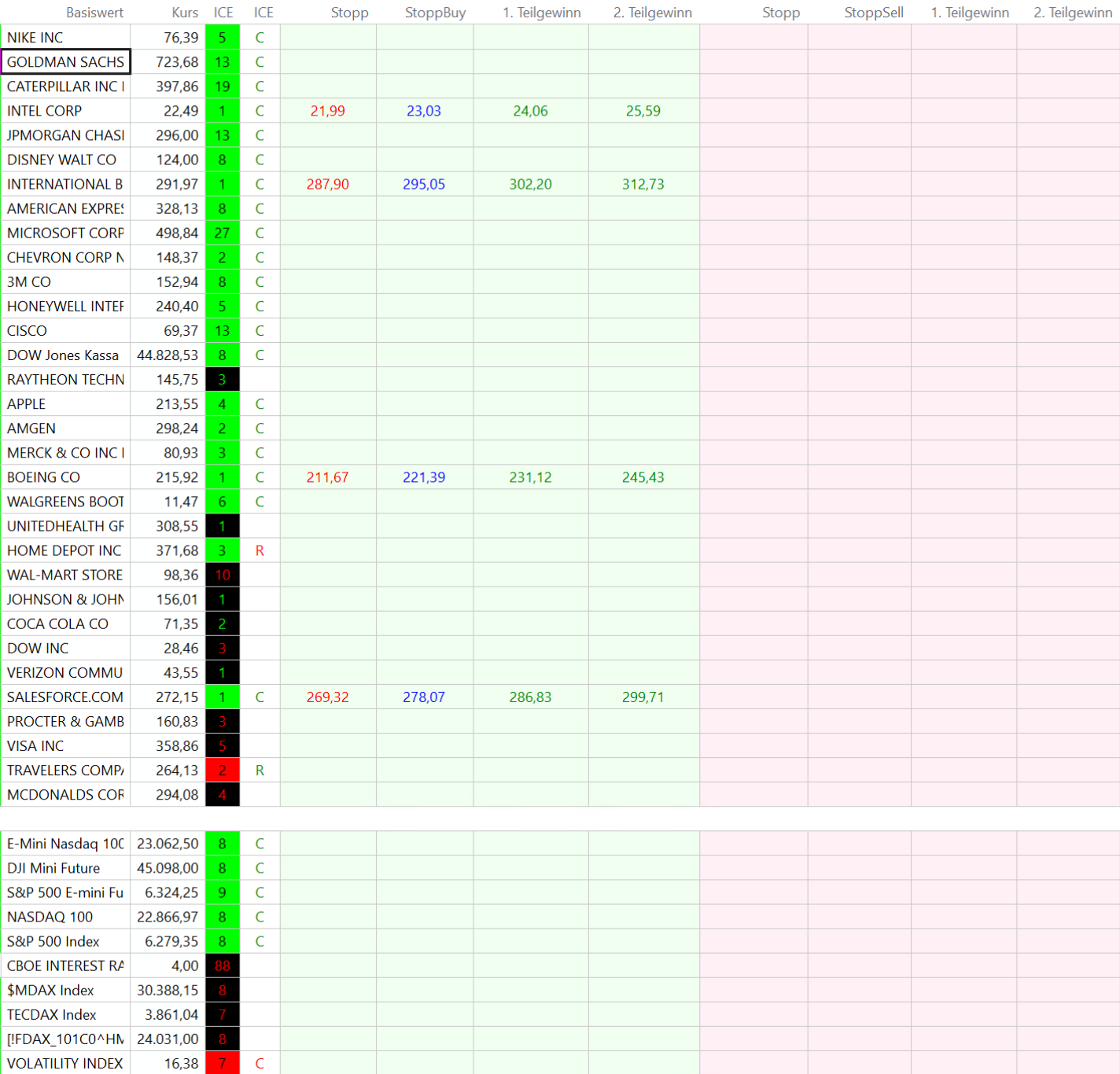This screenshot has height=1074, width=1120.
Task: Select Boeing StoppBuy value 221,39
Action: [x=424, y=477]
